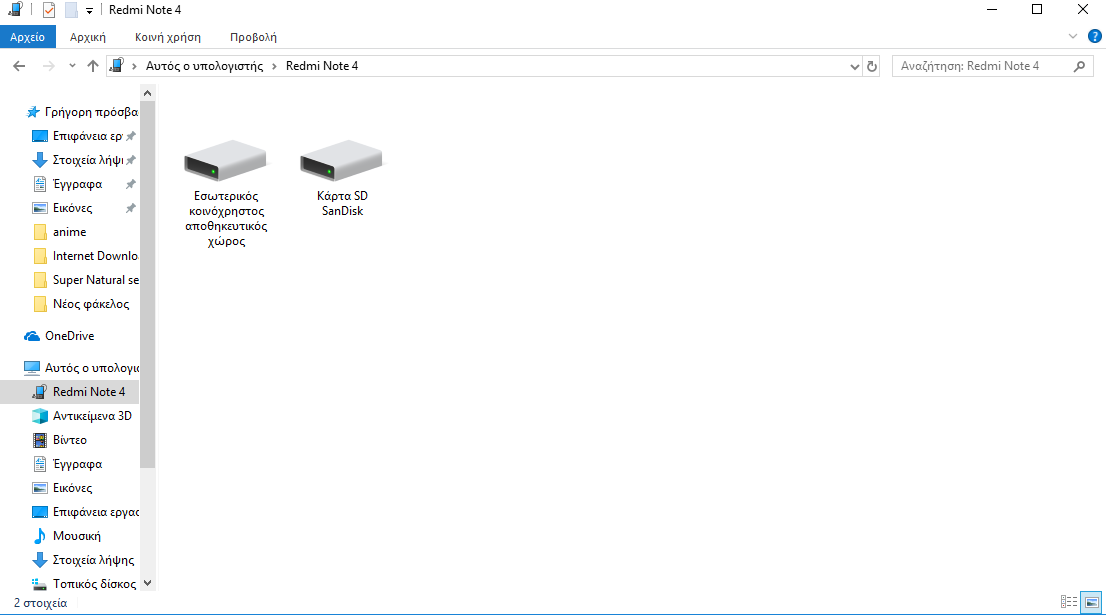1106x615 pixels.
Task: Click Αυτός ο υπολογιστής in the breadcrumb
Action: [x=203, y=66]
